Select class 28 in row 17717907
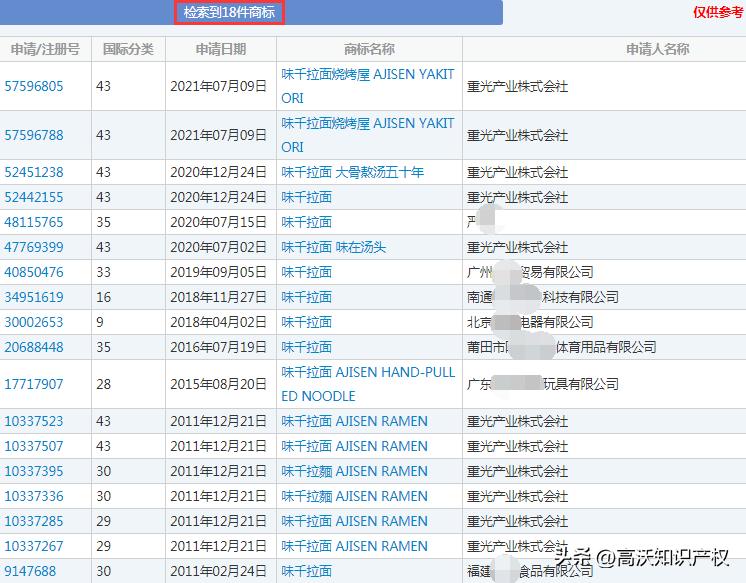 (104, 384)
